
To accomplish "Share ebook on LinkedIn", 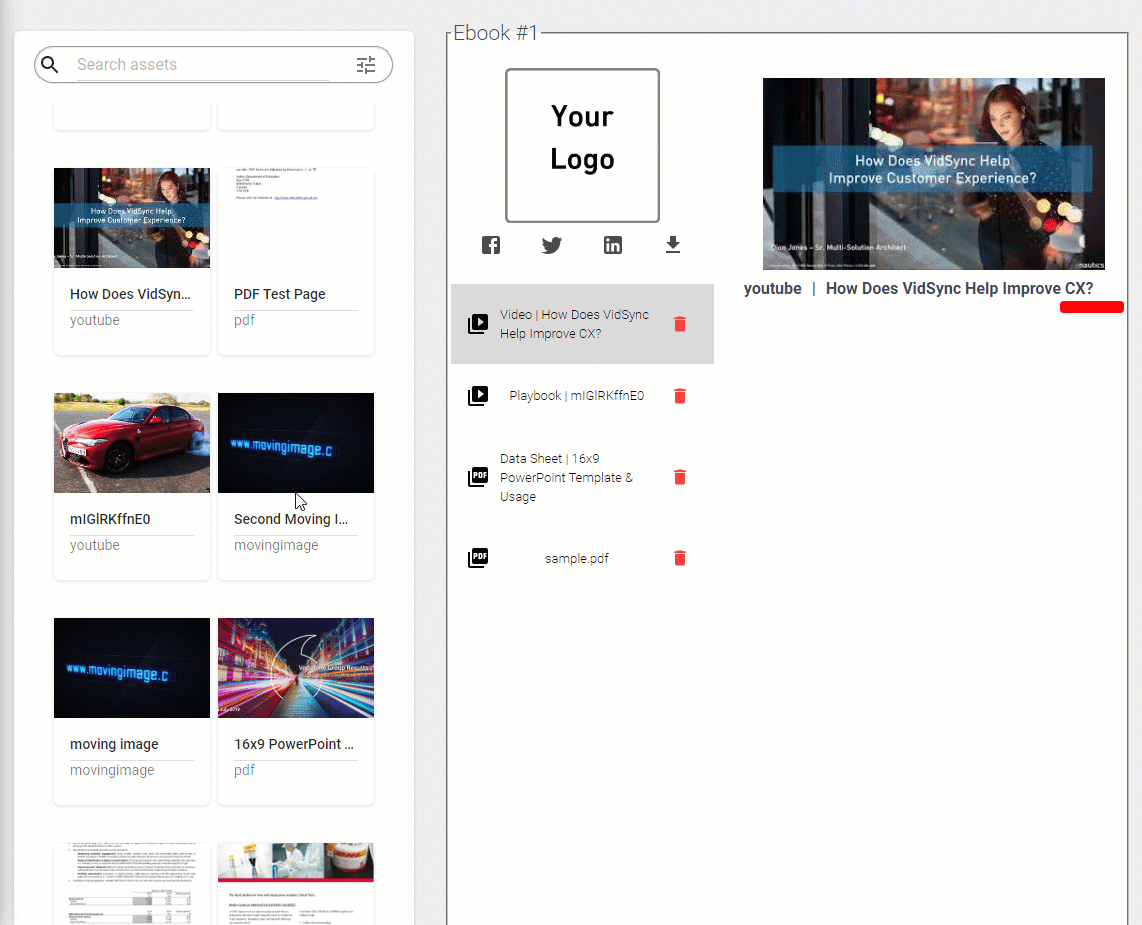I will [x=613, y=245].
